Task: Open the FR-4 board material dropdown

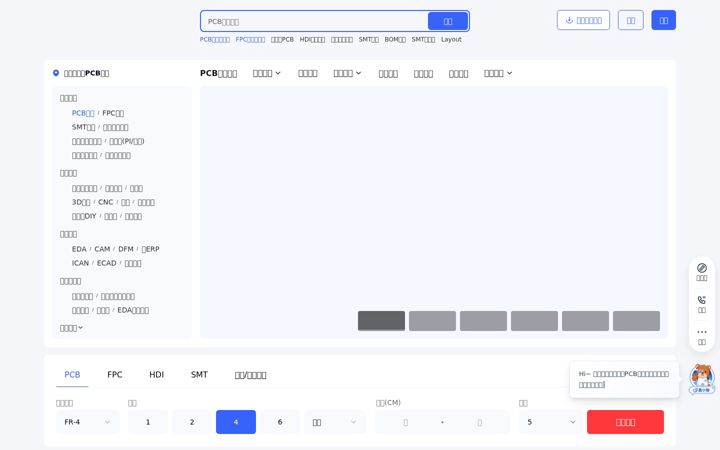Action: [x=87, y=422]
